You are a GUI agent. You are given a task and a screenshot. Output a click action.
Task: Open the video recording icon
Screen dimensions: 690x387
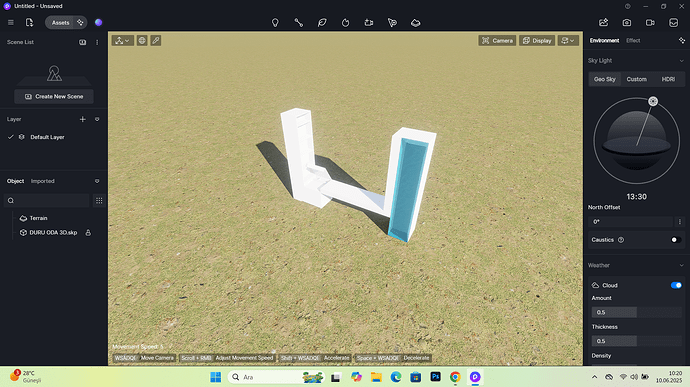pos(650,22)
